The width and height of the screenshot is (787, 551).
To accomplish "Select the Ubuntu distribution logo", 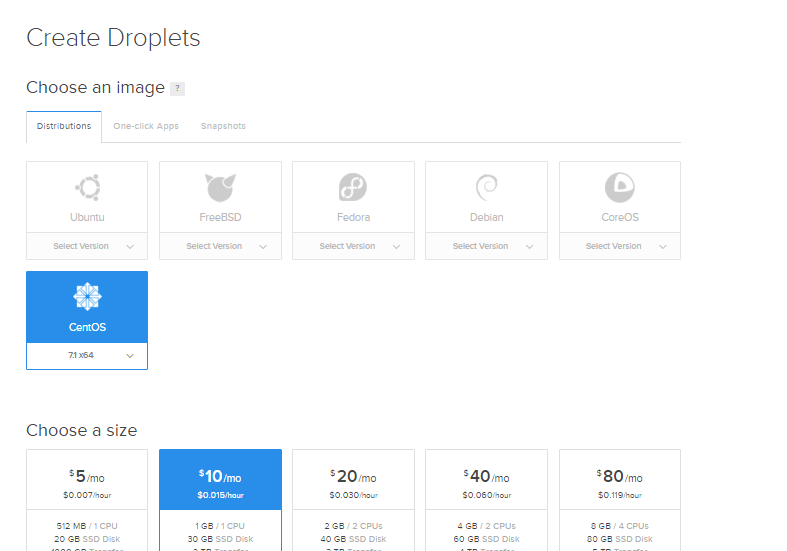I will [x=87, y=187].
